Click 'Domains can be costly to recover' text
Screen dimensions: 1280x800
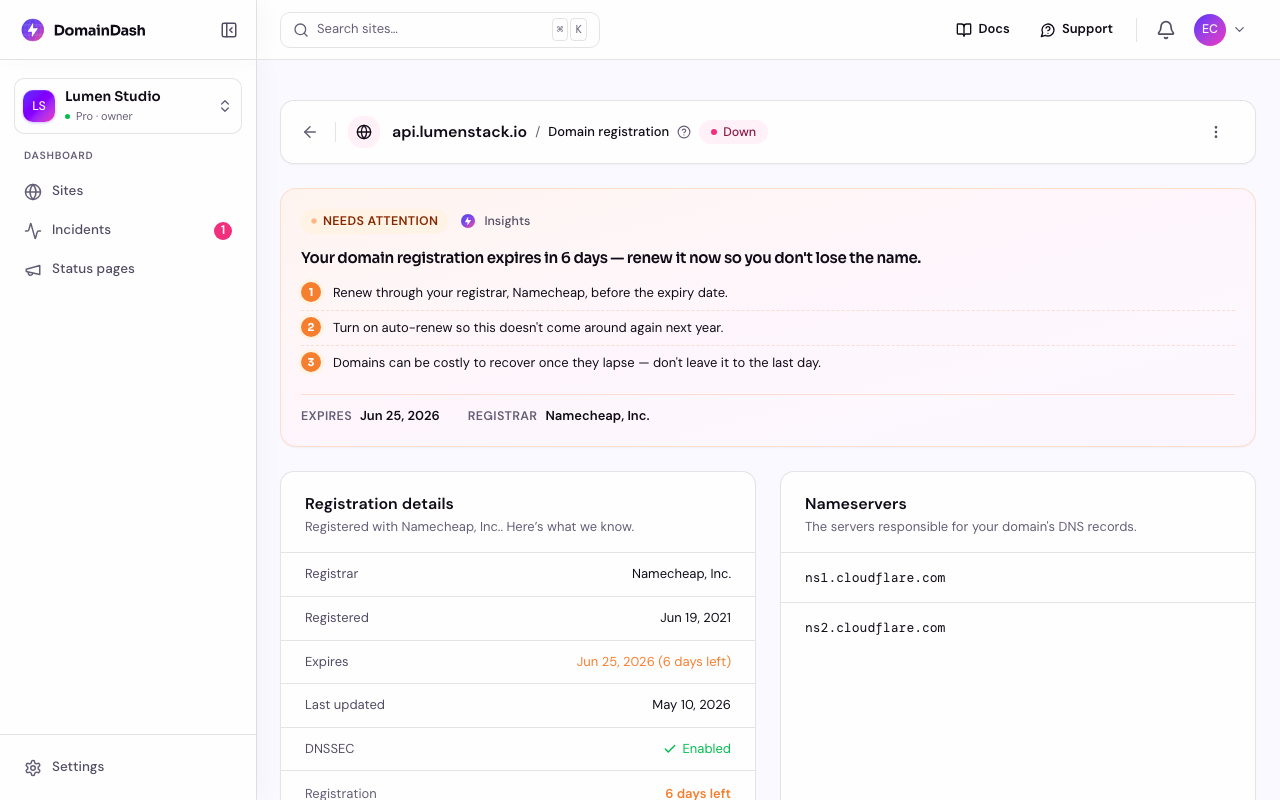tap(577, 363)
